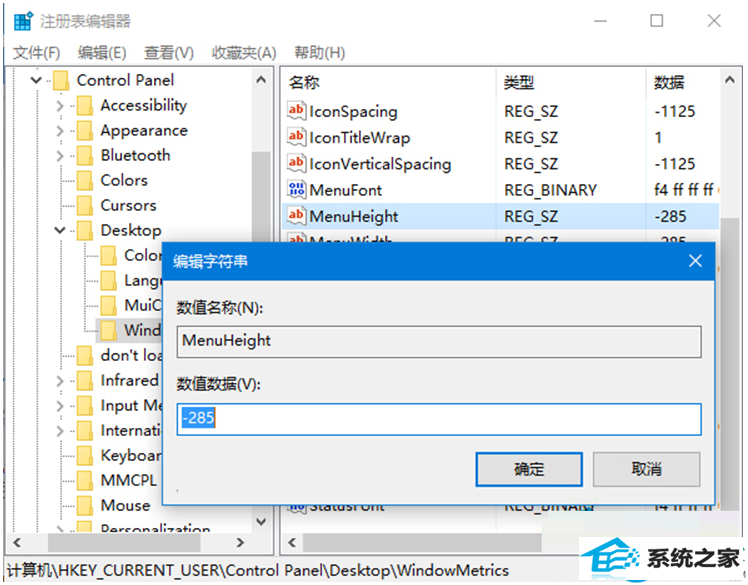Click values pane horizontal scroll left arrow
748x585 pixels.
point(291,543)
